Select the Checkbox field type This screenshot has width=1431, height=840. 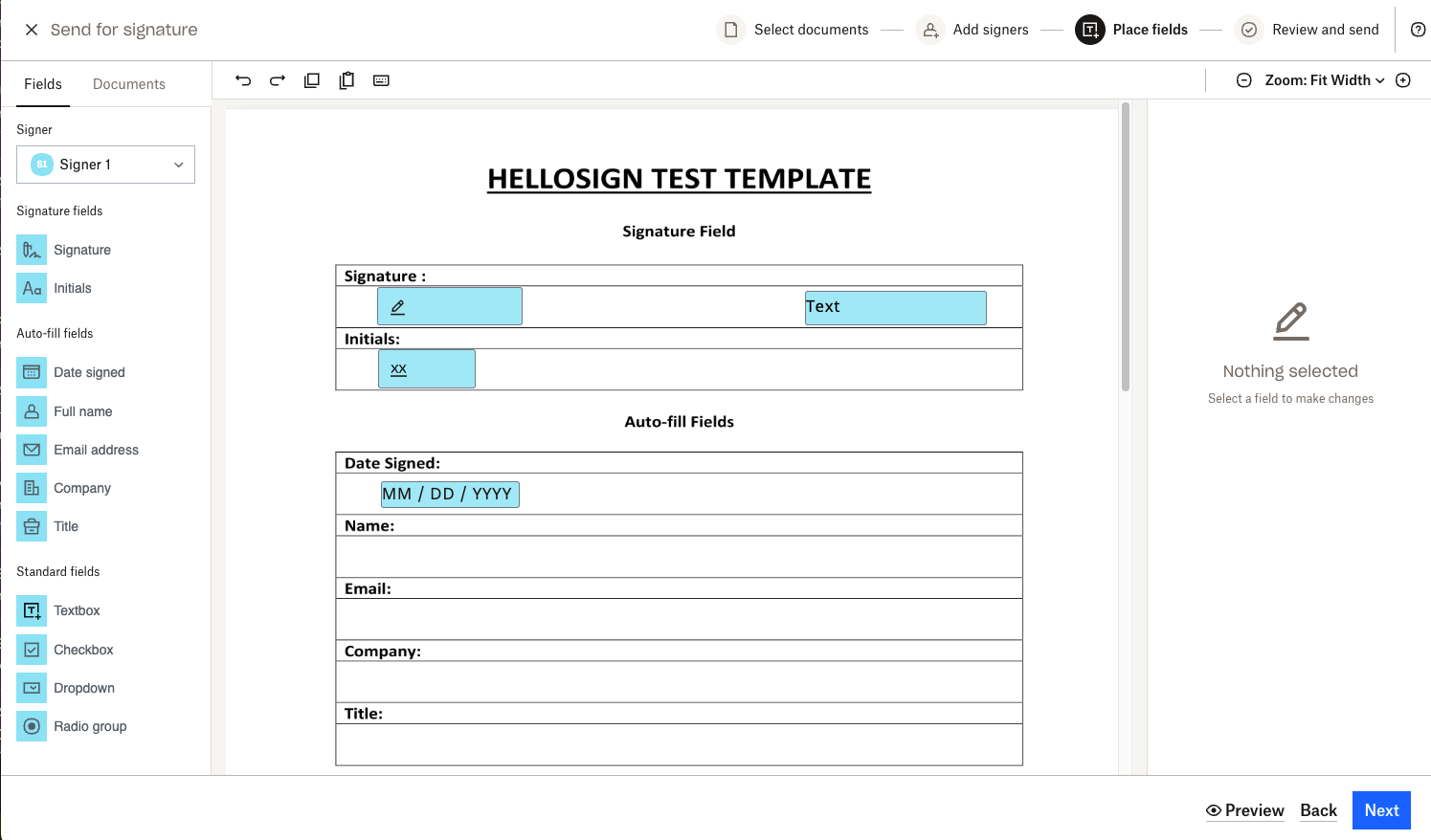tap(83, 650)
